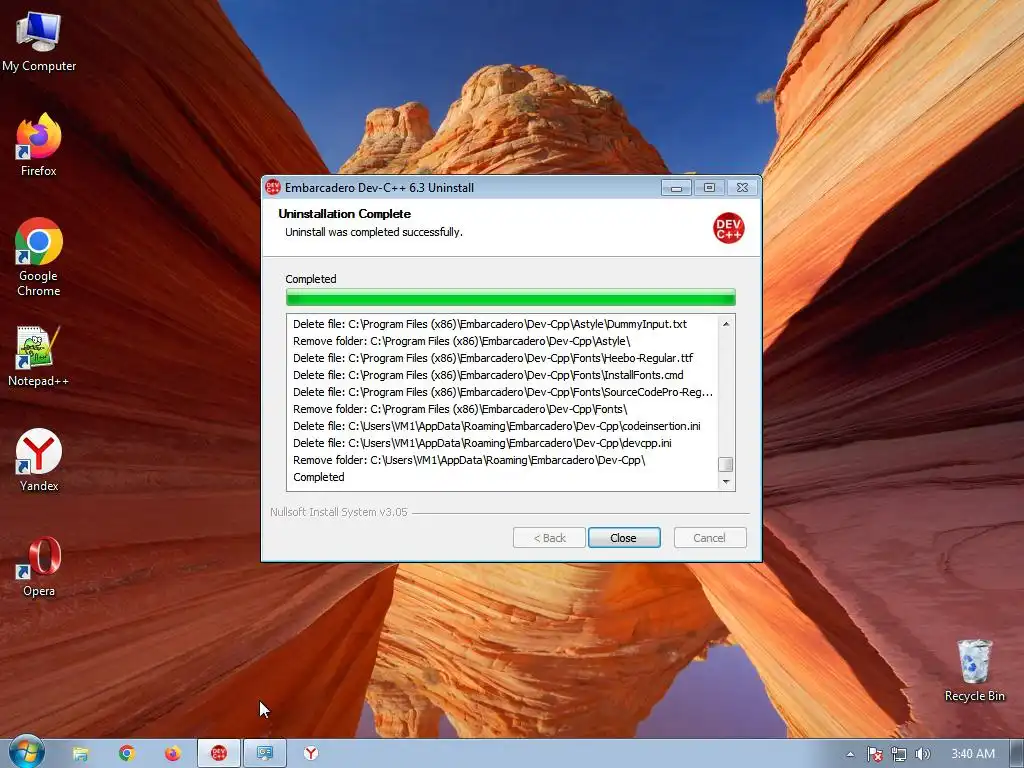Image resolution: width=1024 pixels, height=768 pixels.
Task: Launch Firefox from the taskbar
Action: (x=172, y=754)
